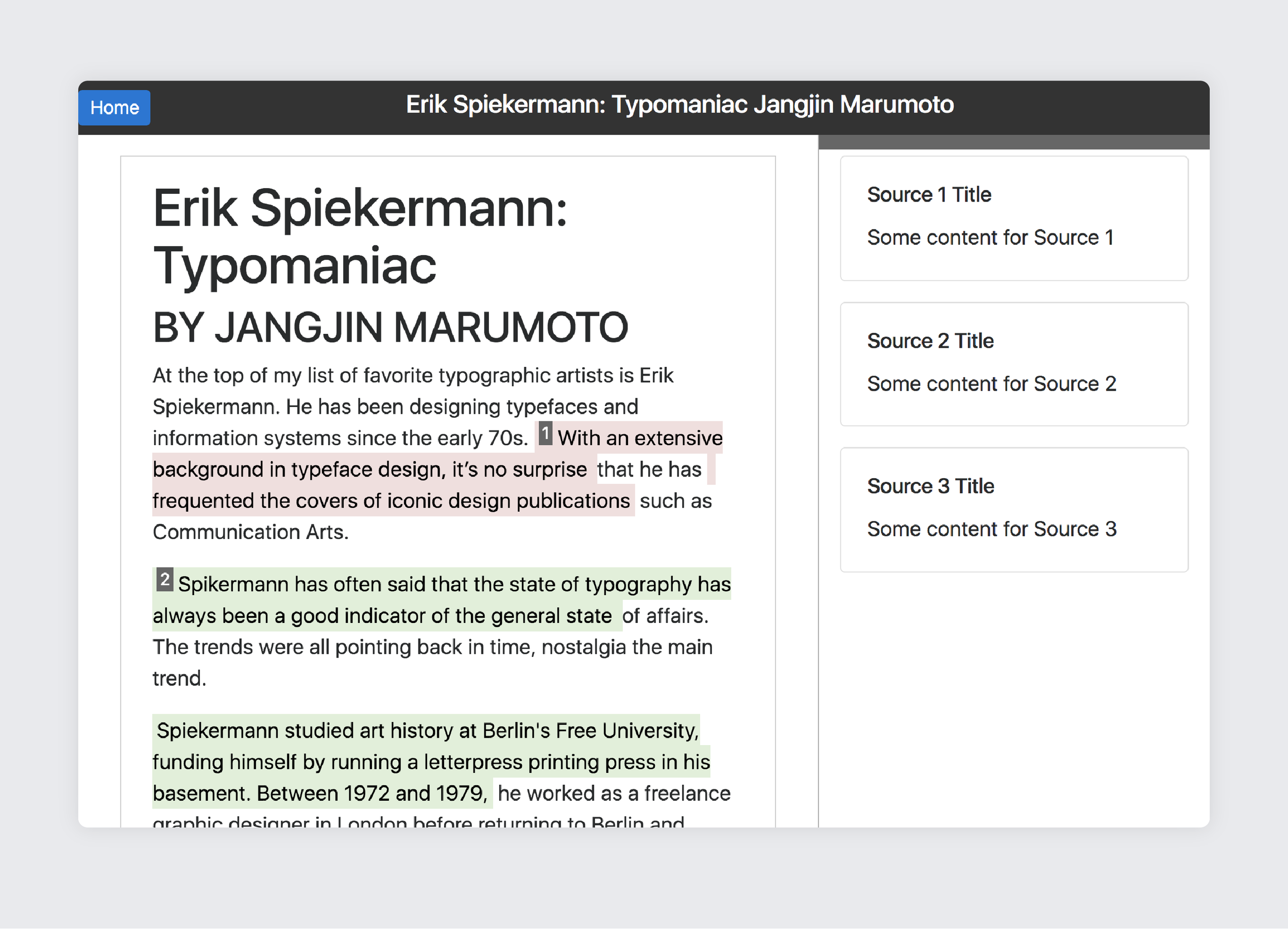This screenshot has height=929, width=1288.
Task: Click the highlight 'always been a good indicator'
Action: coord(382,616)
